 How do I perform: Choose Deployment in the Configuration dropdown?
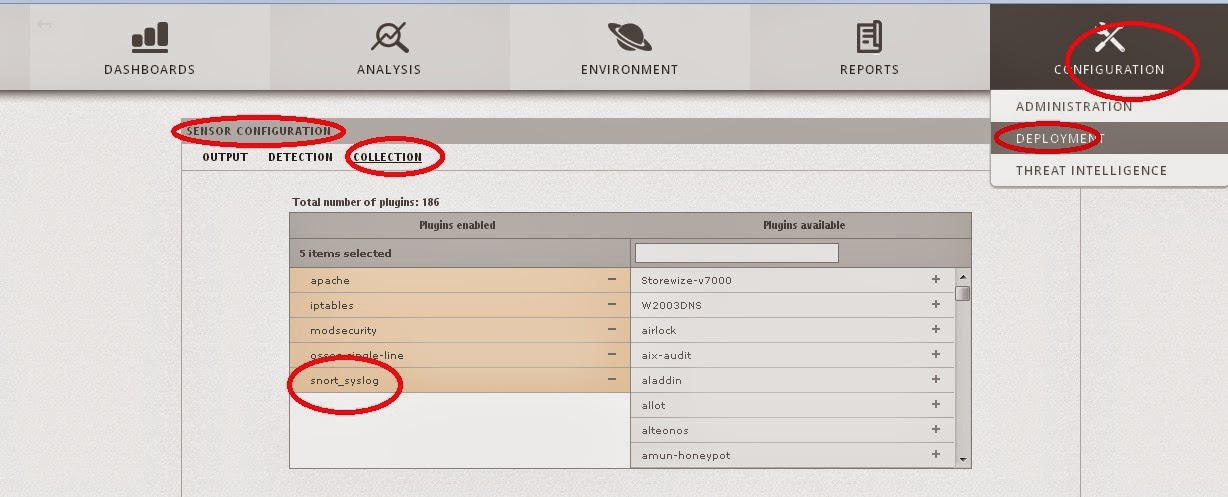tap(1060, 139)
